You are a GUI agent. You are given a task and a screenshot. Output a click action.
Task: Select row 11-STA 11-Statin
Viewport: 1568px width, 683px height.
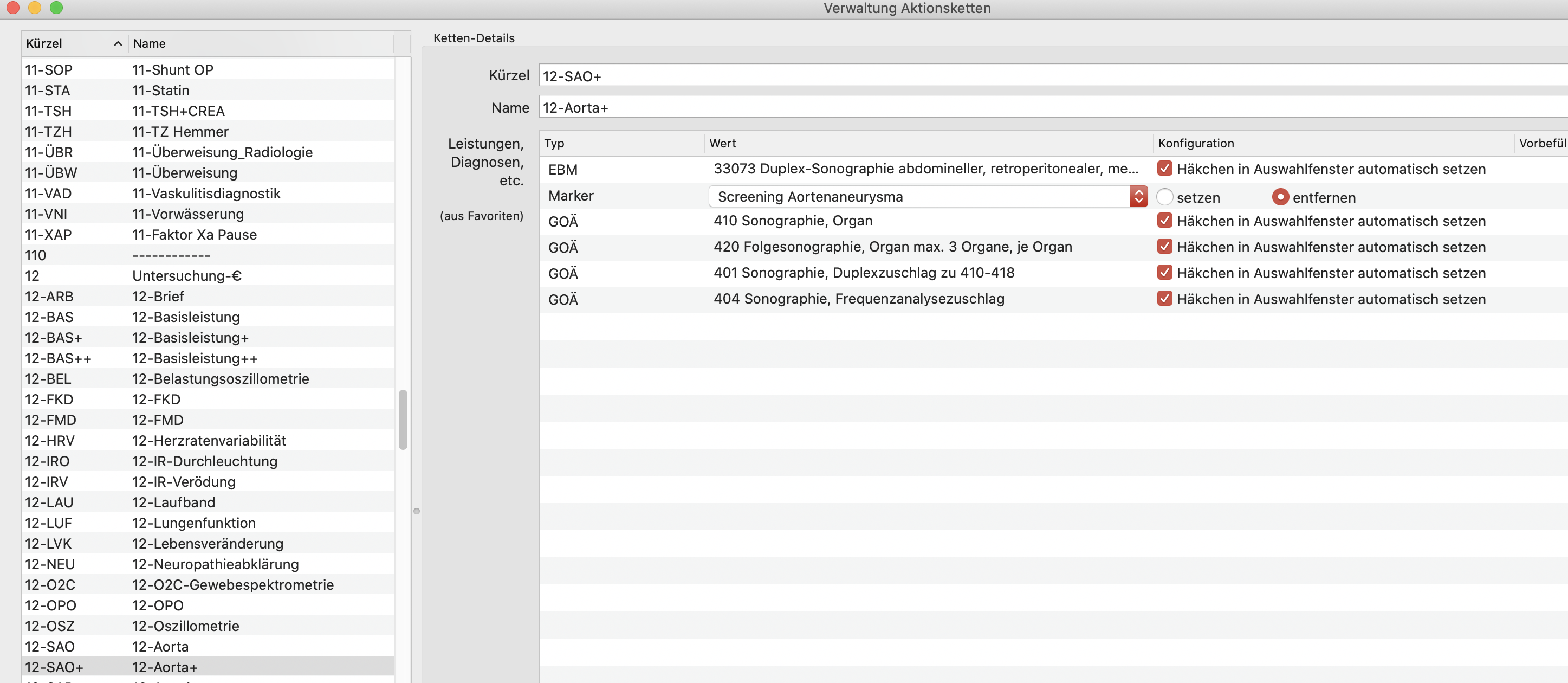coord(208,90)
